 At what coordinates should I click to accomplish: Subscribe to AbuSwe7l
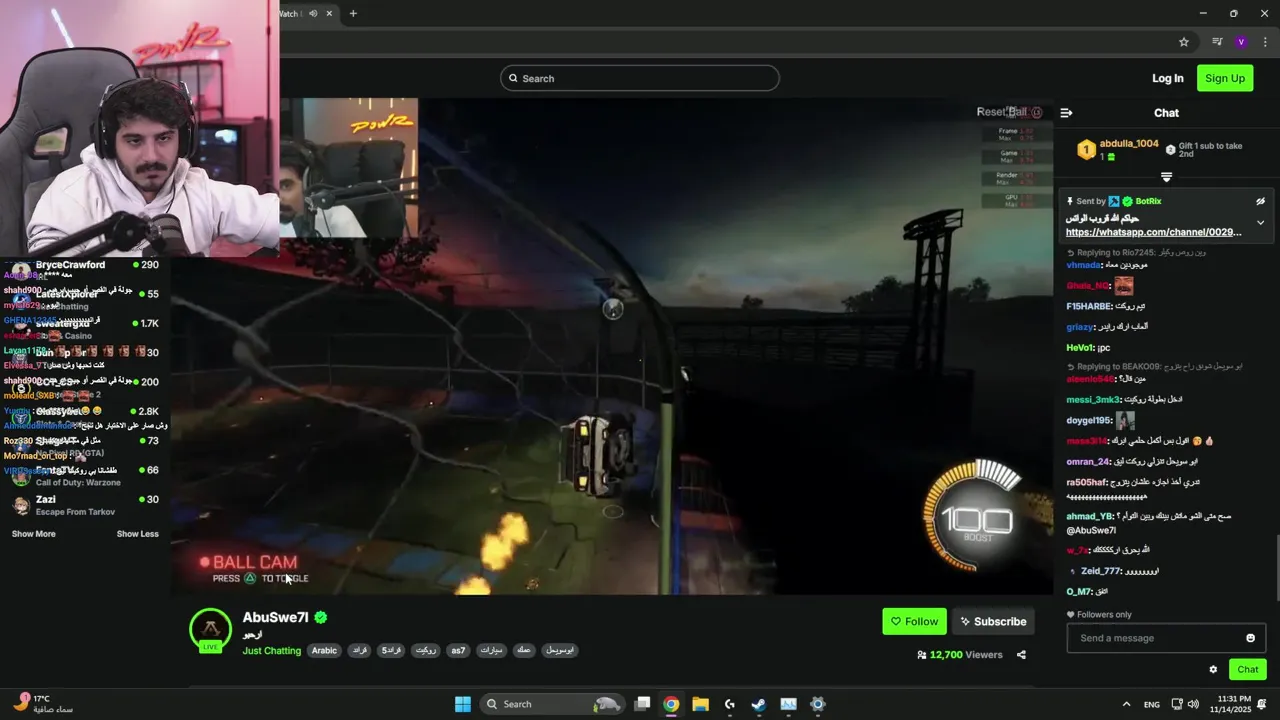(993, 621)
